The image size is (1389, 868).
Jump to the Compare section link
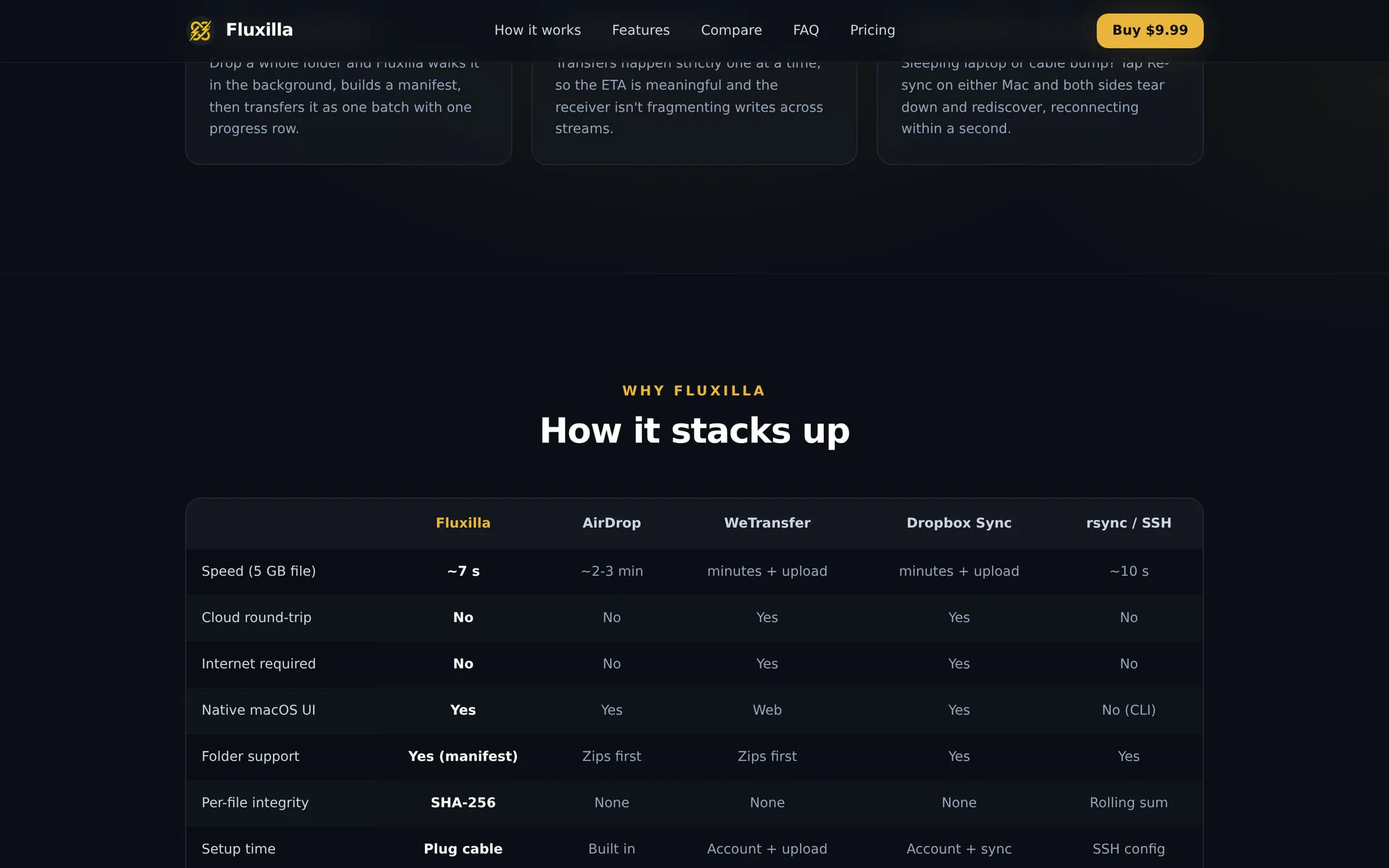[x=731, y=30]
